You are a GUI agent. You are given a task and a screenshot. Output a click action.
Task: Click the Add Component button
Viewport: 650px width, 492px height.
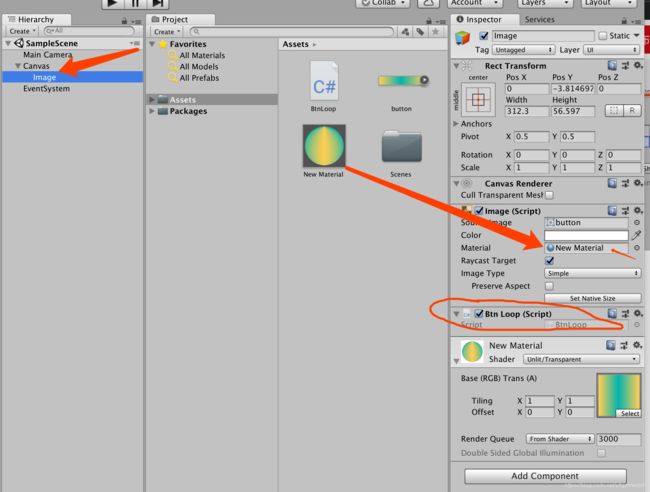tap(545, 476)
